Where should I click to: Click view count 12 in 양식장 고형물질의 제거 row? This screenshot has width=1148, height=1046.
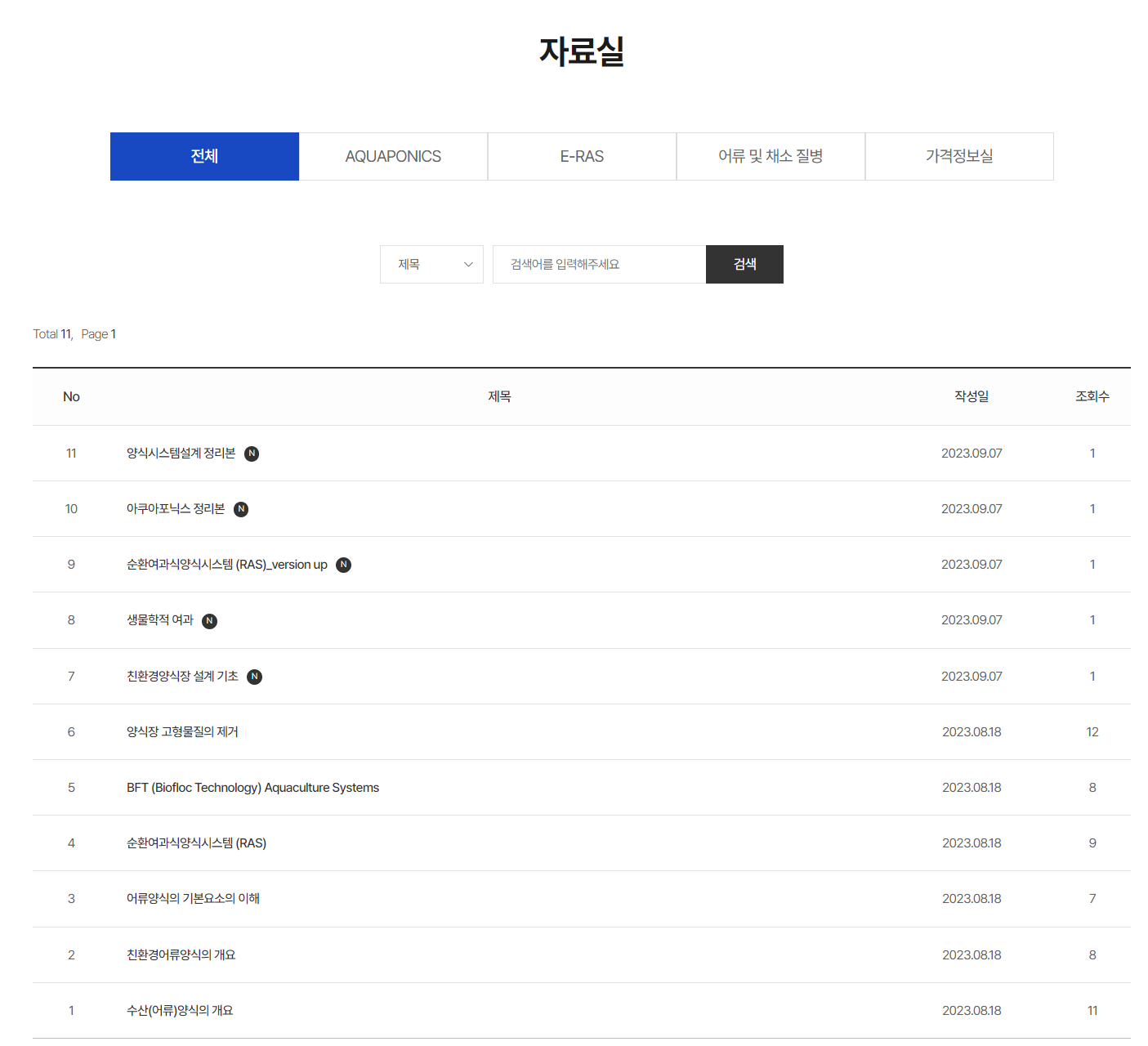tap(1092, 732)
